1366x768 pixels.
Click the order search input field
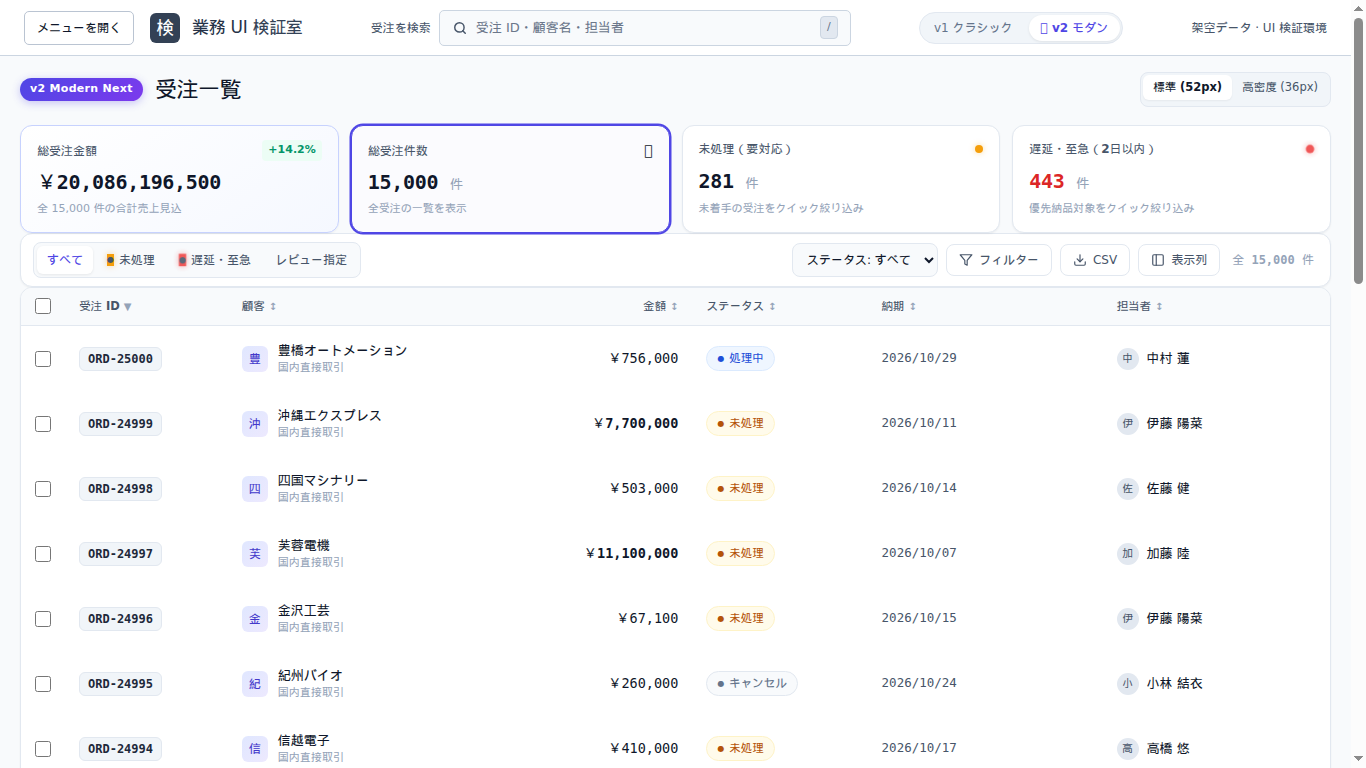coord(645,28)
